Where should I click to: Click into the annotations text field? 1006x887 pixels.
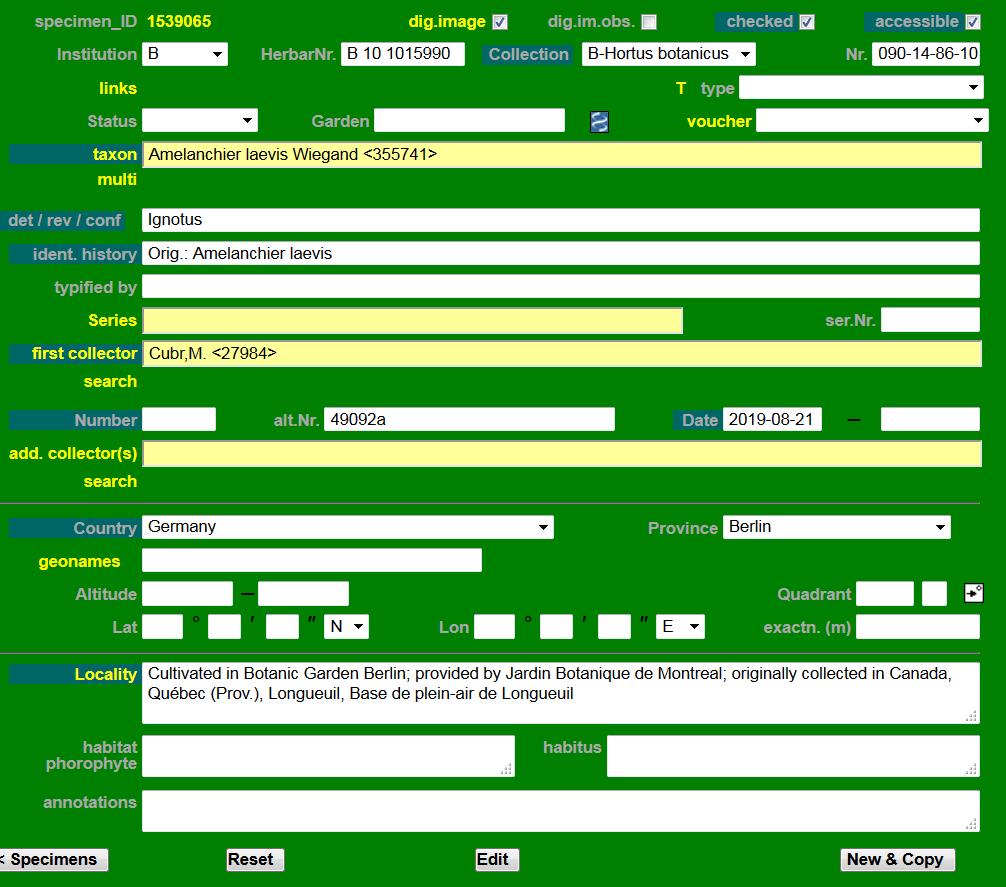tap(560, 811)
